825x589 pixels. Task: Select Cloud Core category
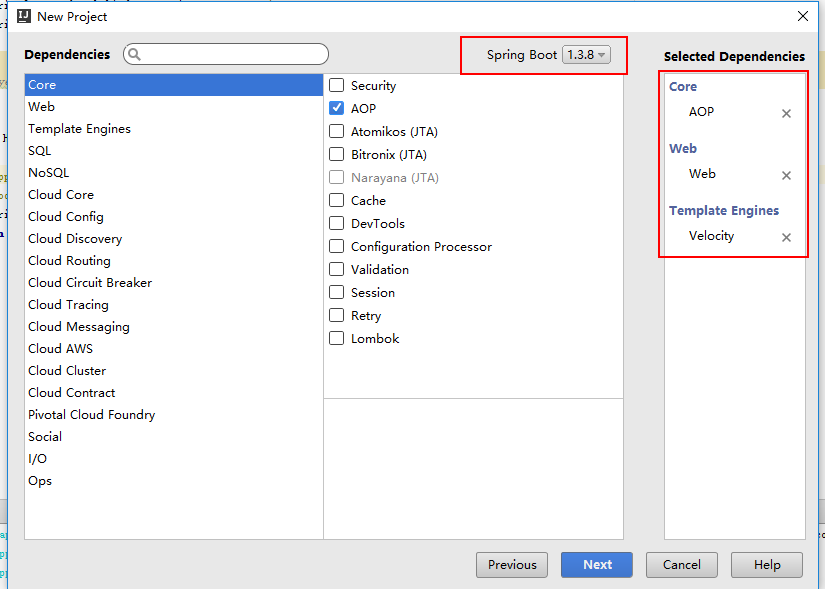pyautogui.click(x=174, y=195)
